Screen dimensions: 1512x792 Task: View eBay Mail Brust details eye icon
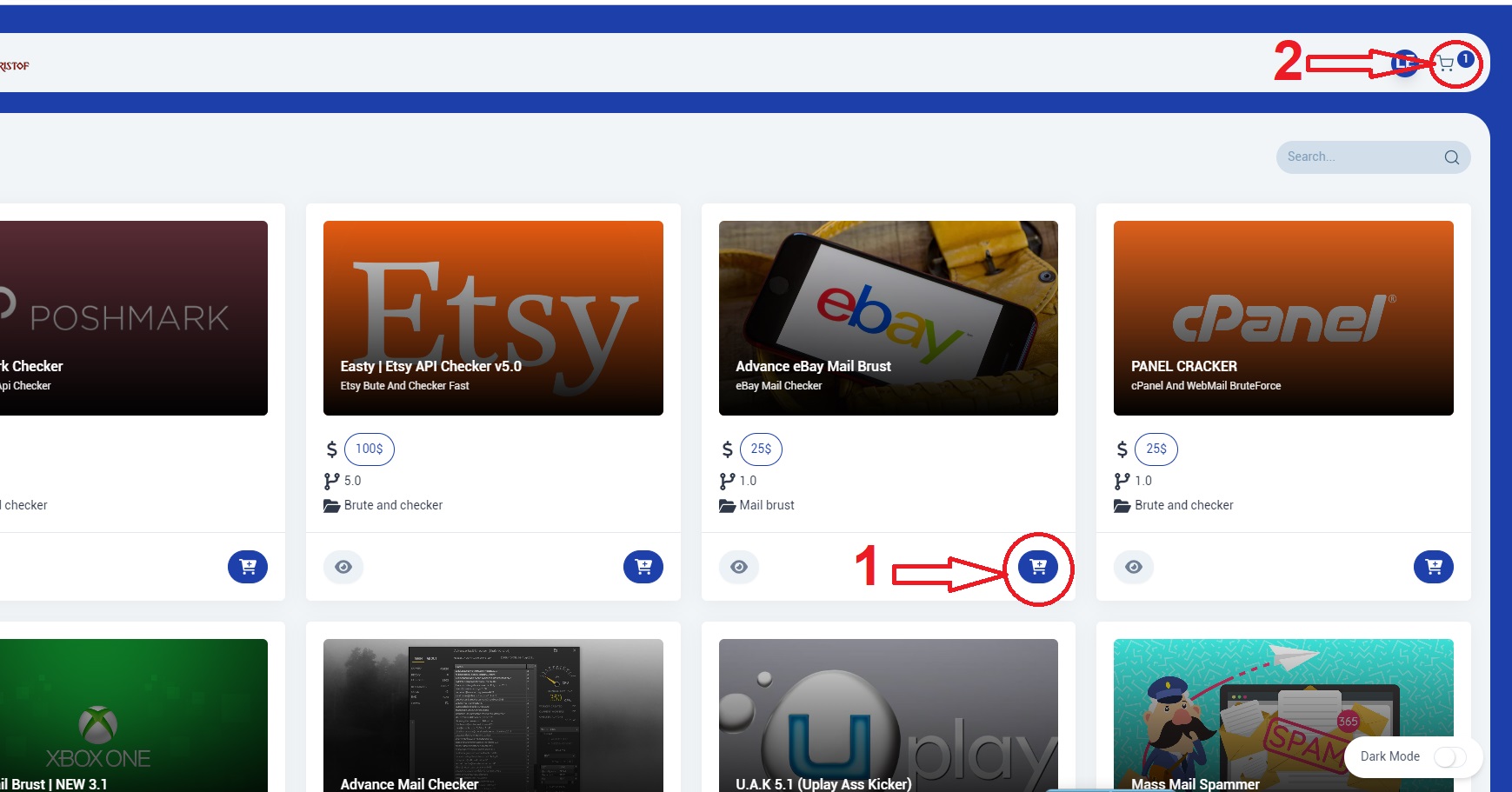click(739, 567)
